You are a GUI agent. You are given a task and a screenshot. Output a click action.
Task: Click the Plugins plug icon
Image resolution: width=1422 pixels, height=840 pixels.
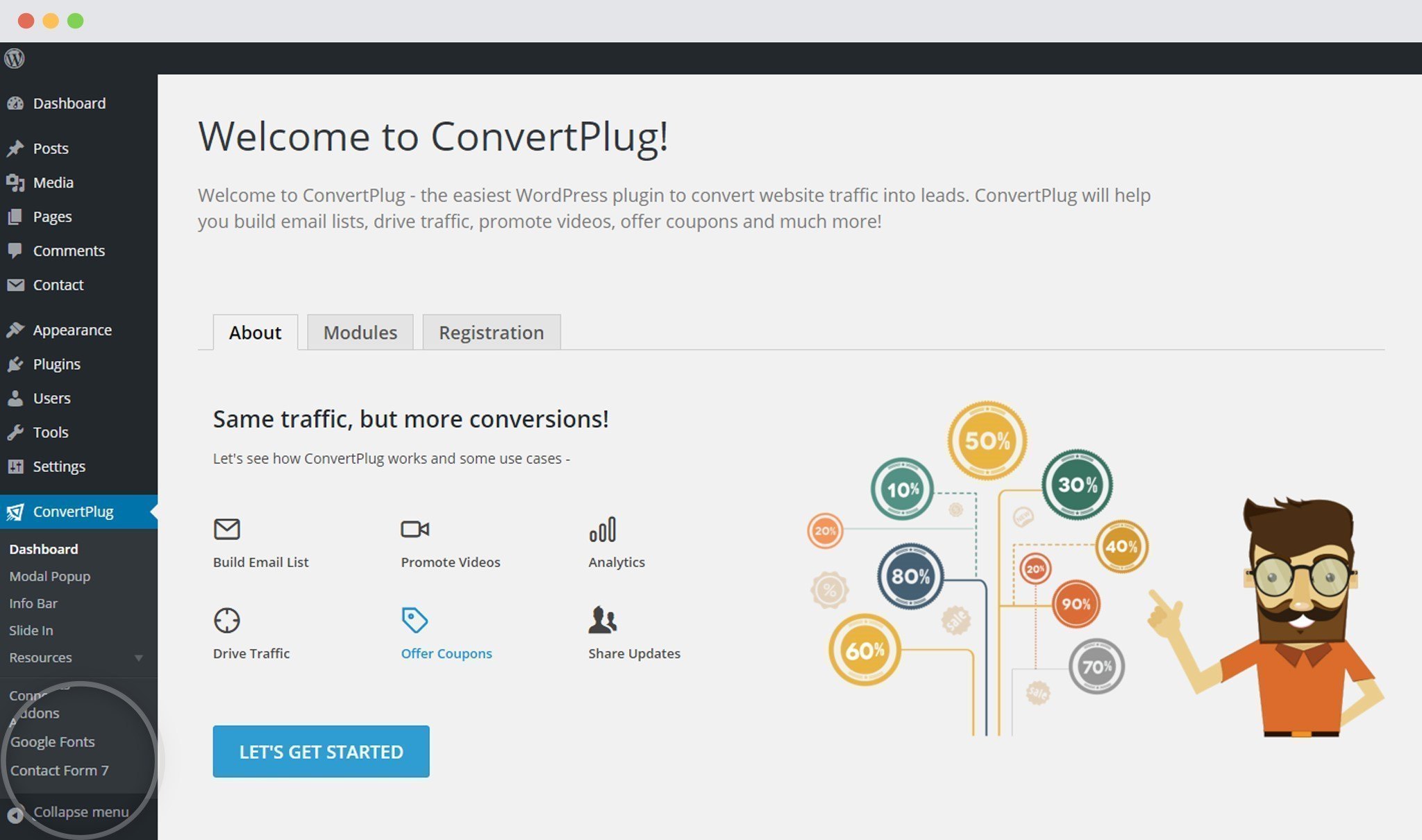(15, 364)
